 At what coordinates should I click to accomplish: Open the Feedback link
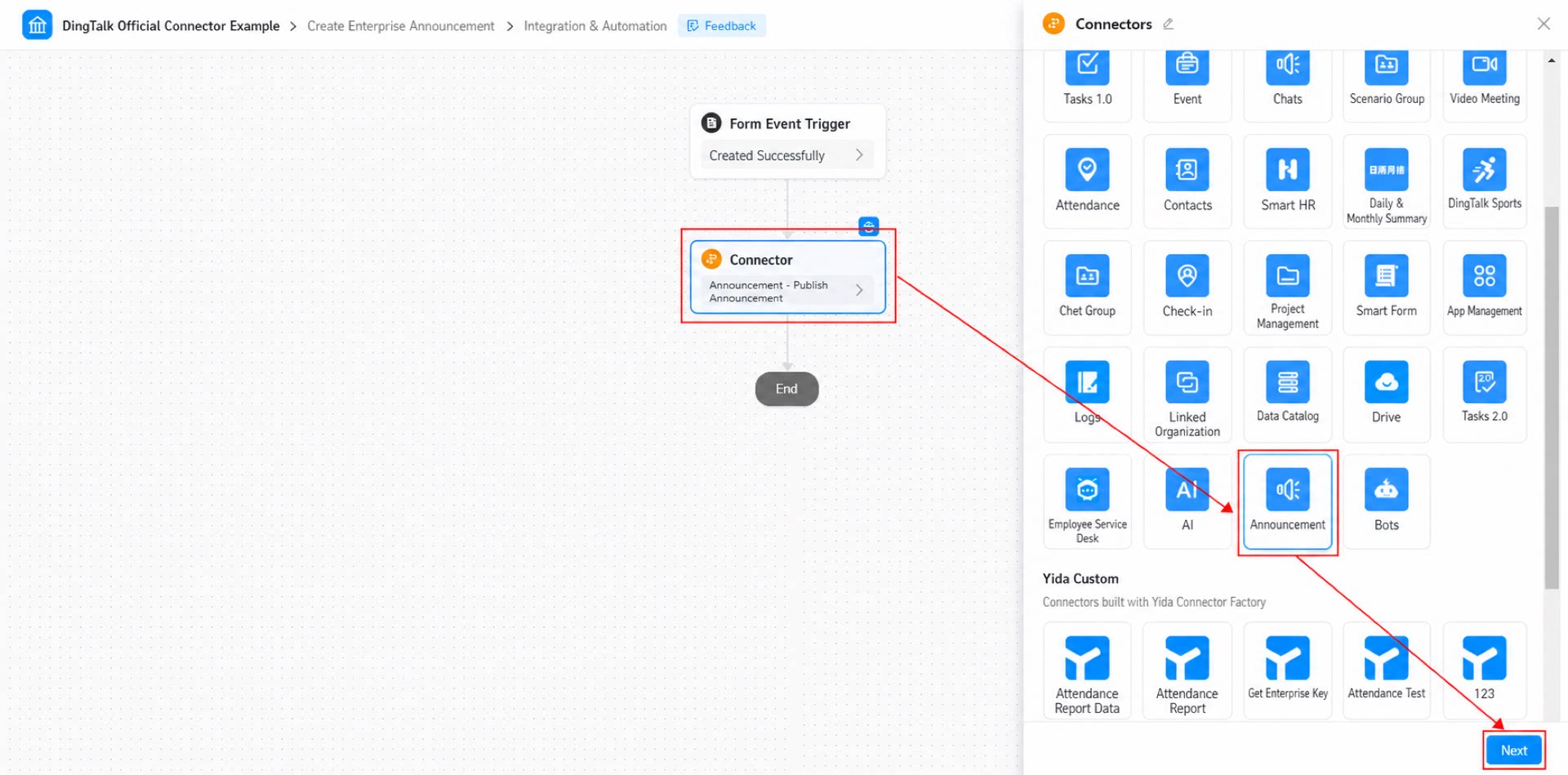pos(721,26)
